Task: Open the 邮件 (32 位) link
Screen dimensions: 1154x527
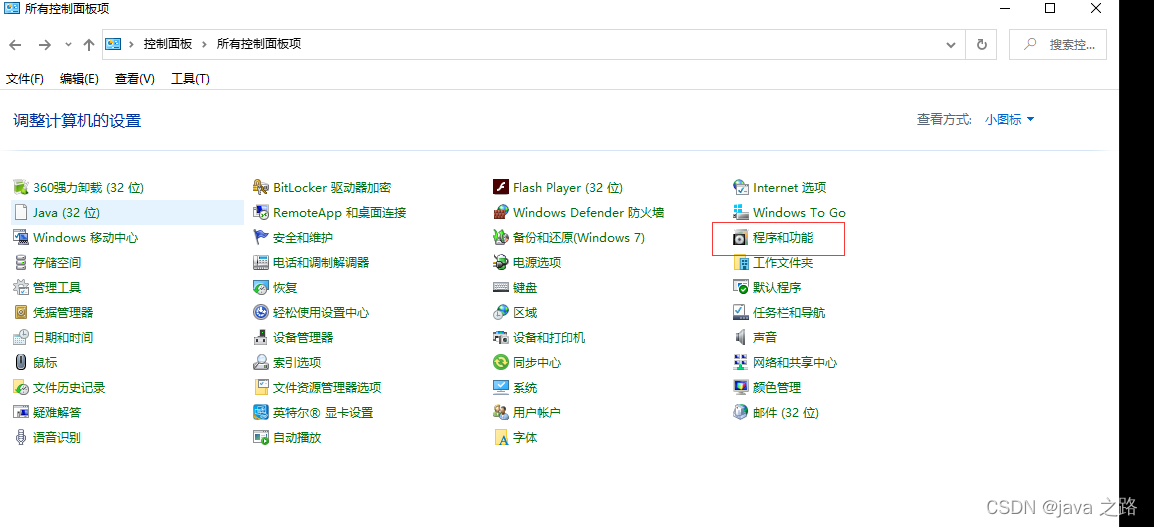Action: click(x=785, y=413)
